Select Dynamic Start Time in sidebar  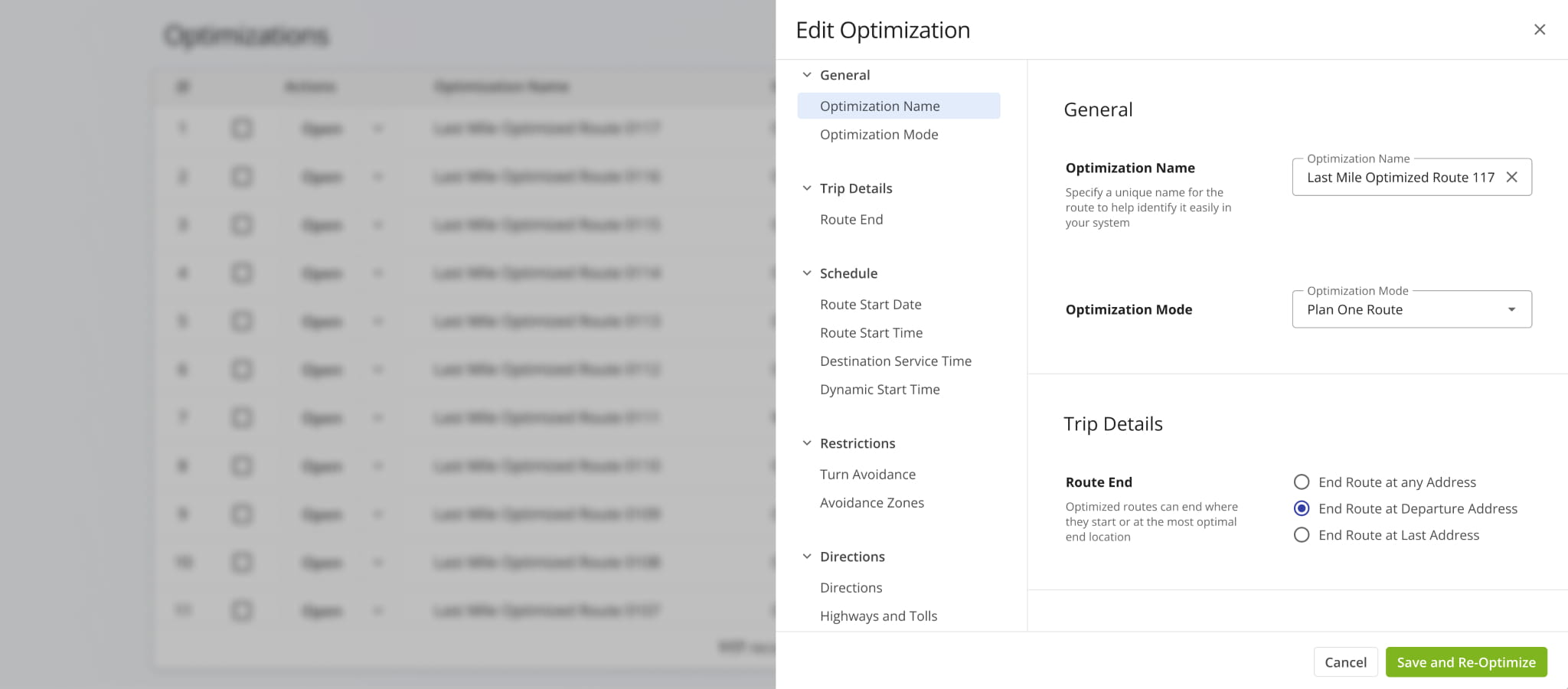[x=879, y=390]
